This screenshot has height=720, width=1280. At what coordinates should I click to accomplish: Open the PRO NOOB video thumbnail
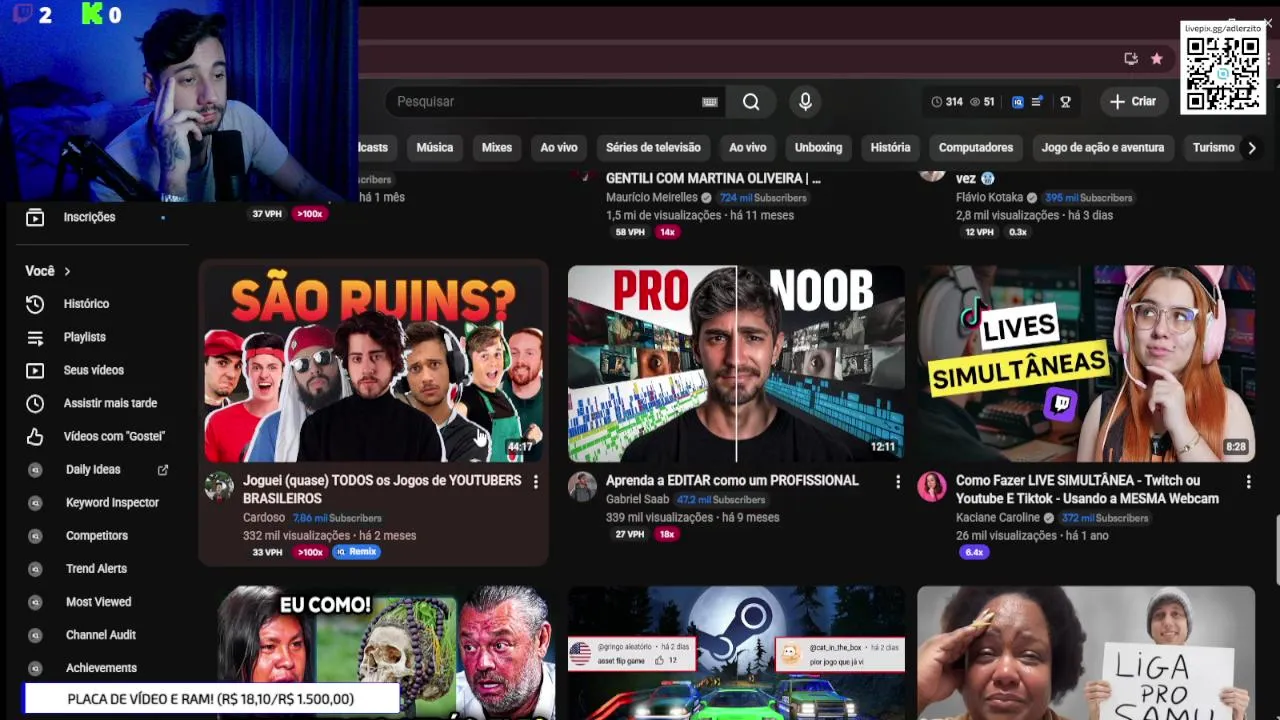736,363
